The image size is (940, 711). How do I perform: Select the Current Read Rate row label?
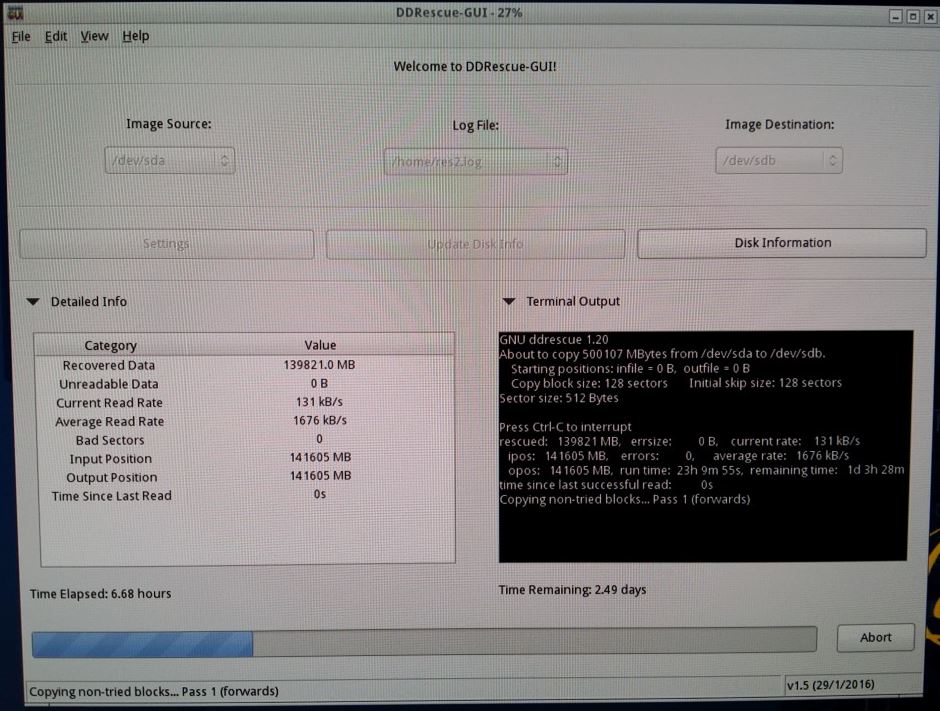click(109, 403)
